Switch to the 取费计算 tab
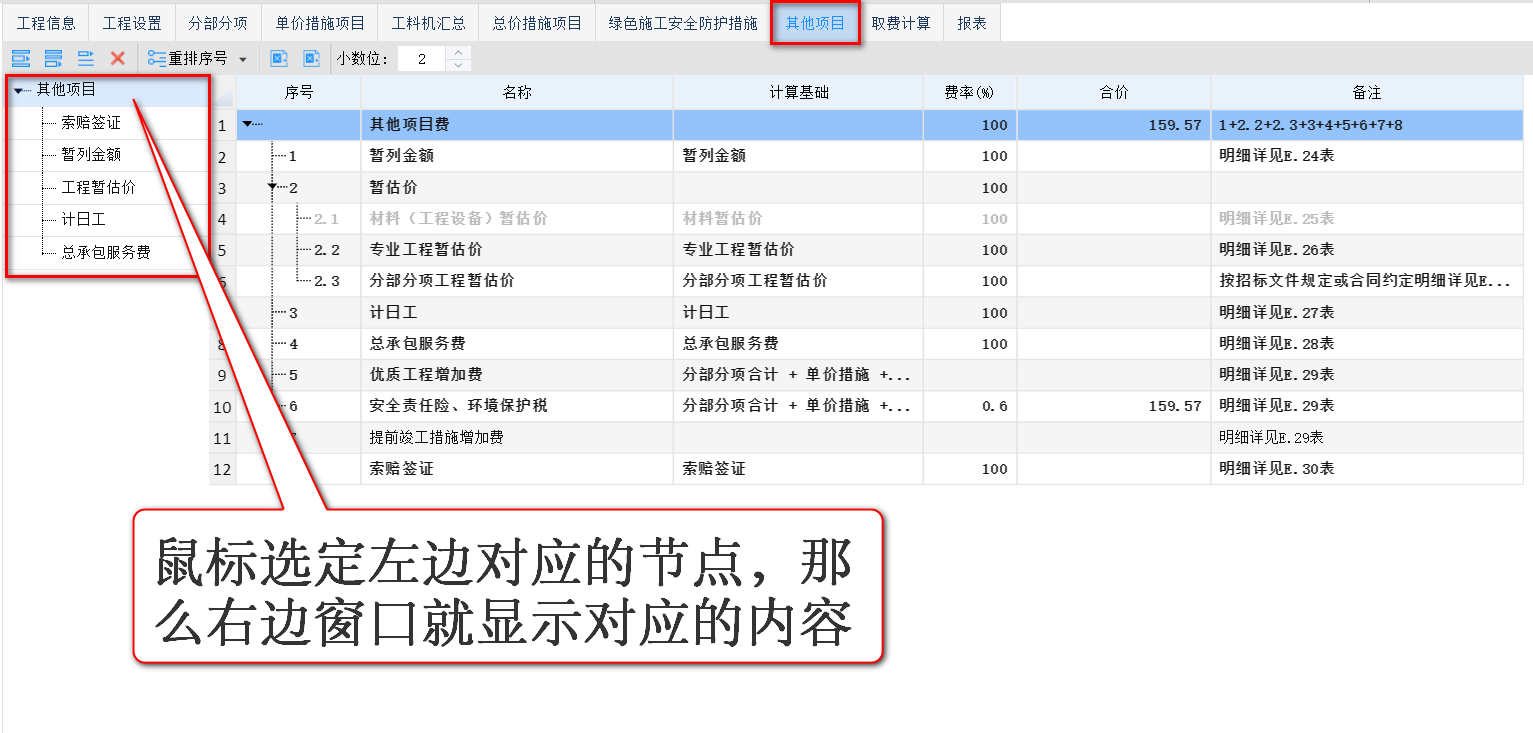 click(x=903, y=22)
